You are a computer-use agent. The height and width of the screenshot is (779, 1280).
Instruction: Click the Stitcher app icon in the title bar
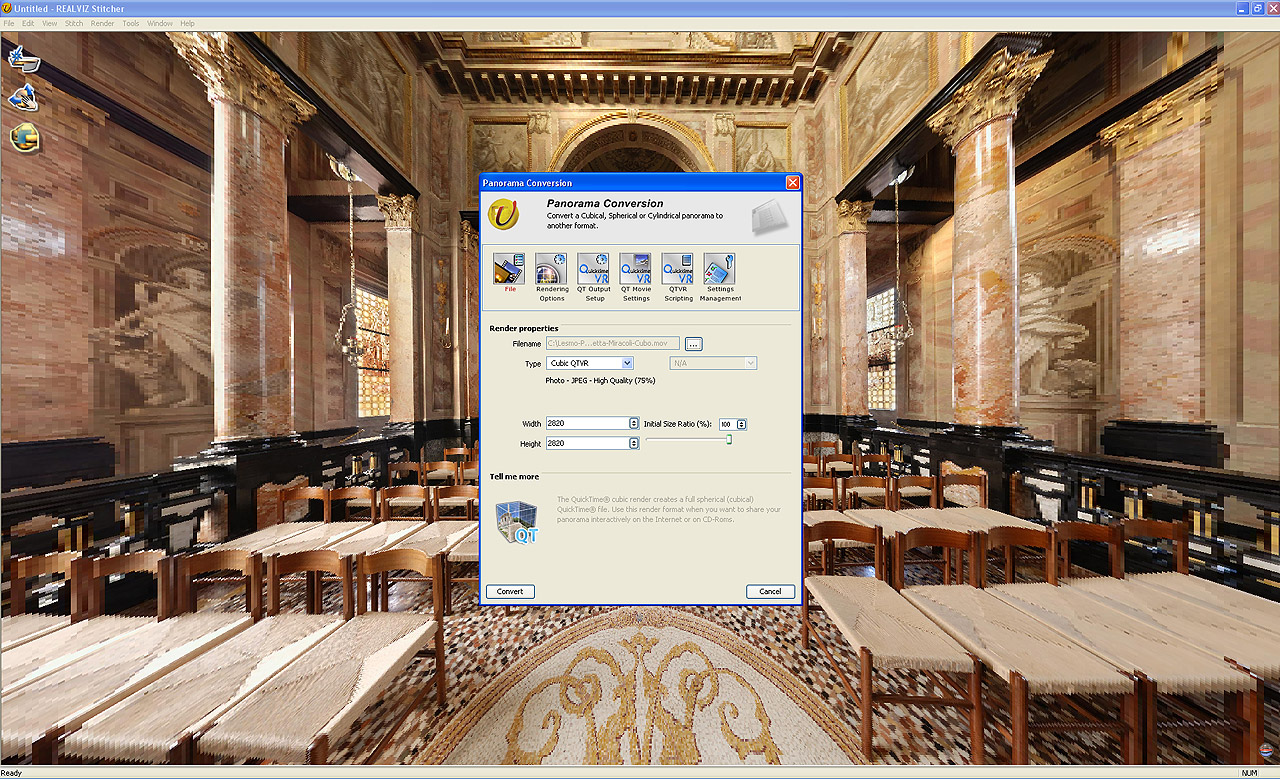(x=7, y=8)
